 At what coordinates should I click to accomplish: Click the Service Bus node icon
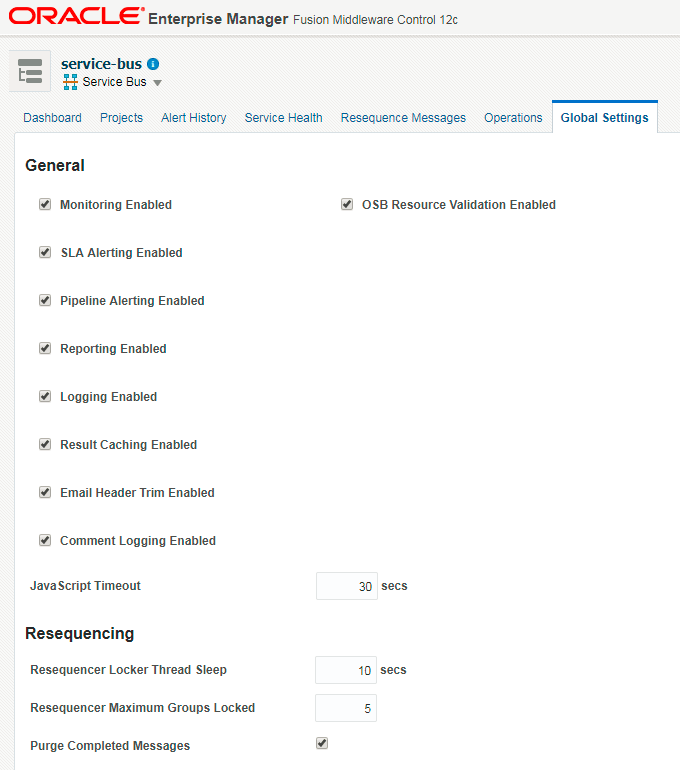click(70, 82)
